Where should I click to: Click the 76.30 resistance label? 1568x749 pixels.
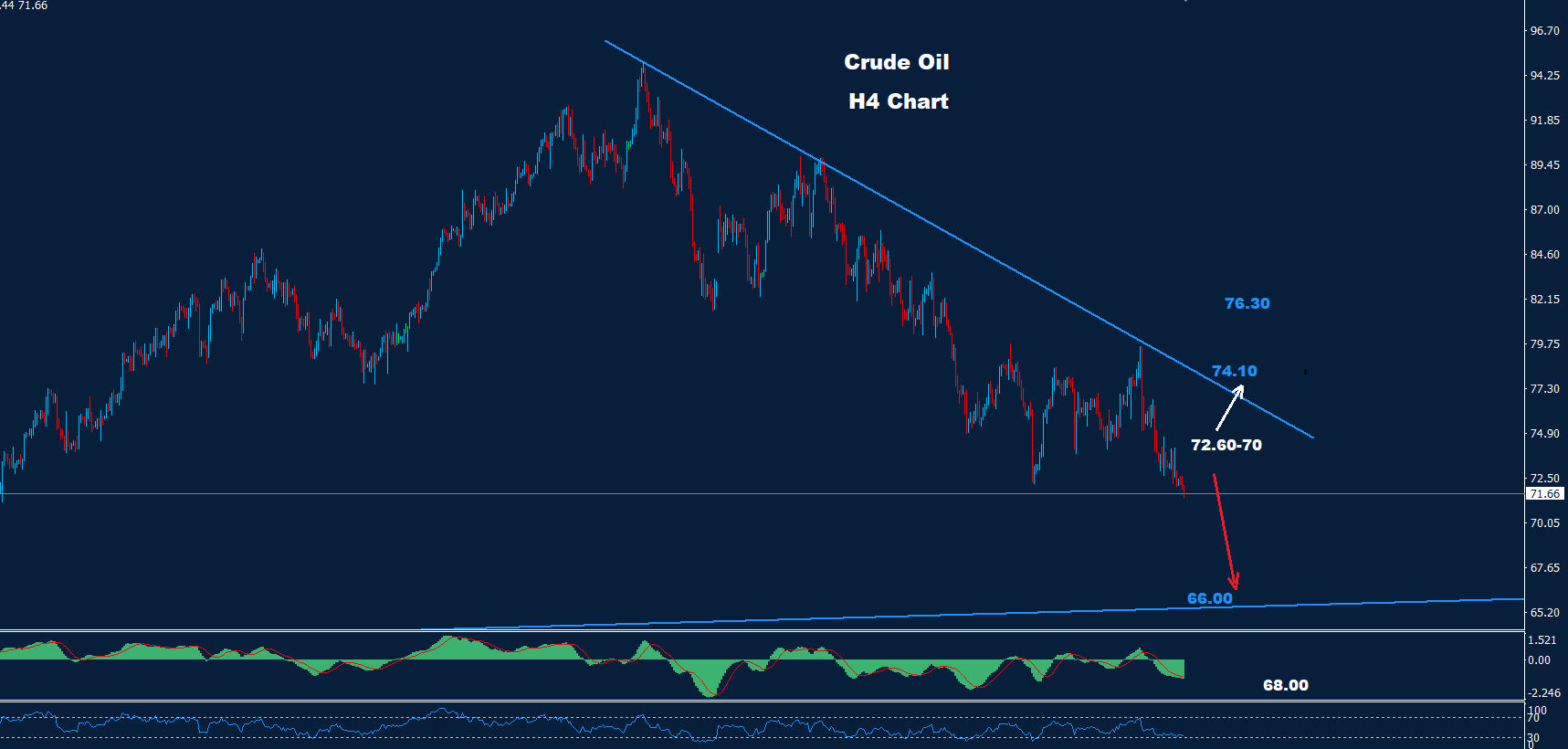point(1247,303)
